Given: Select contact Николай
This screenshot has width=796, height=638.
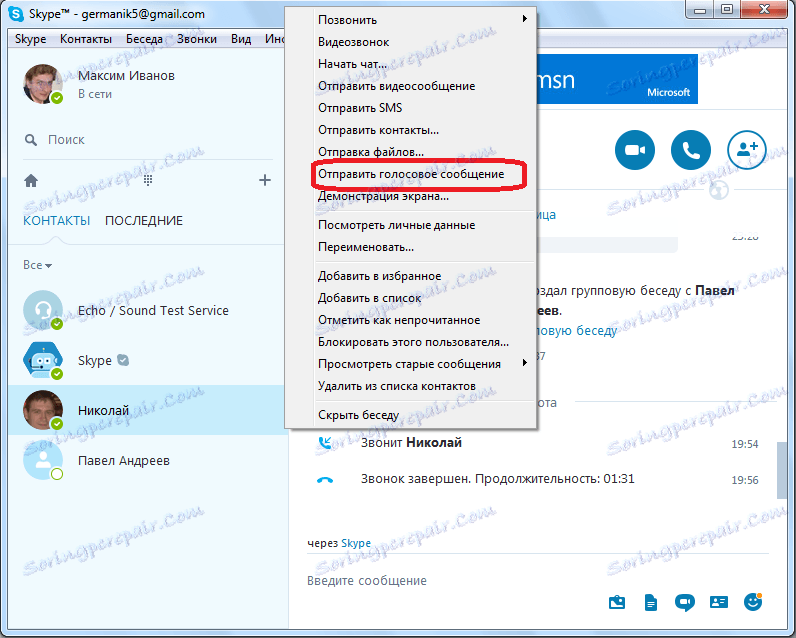Looking at the screenshot, I should pos(148,410).
